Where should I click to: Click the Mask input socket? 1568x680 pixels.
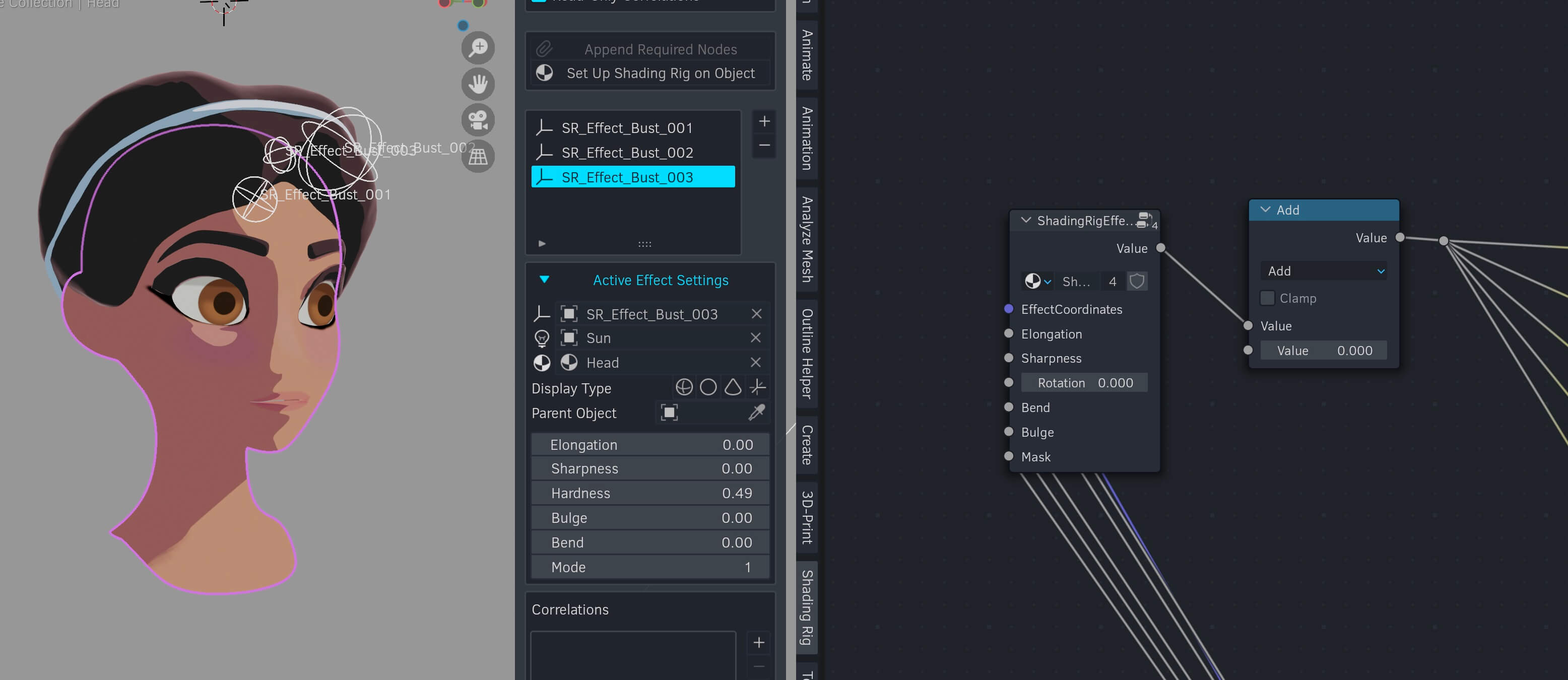1009,456
